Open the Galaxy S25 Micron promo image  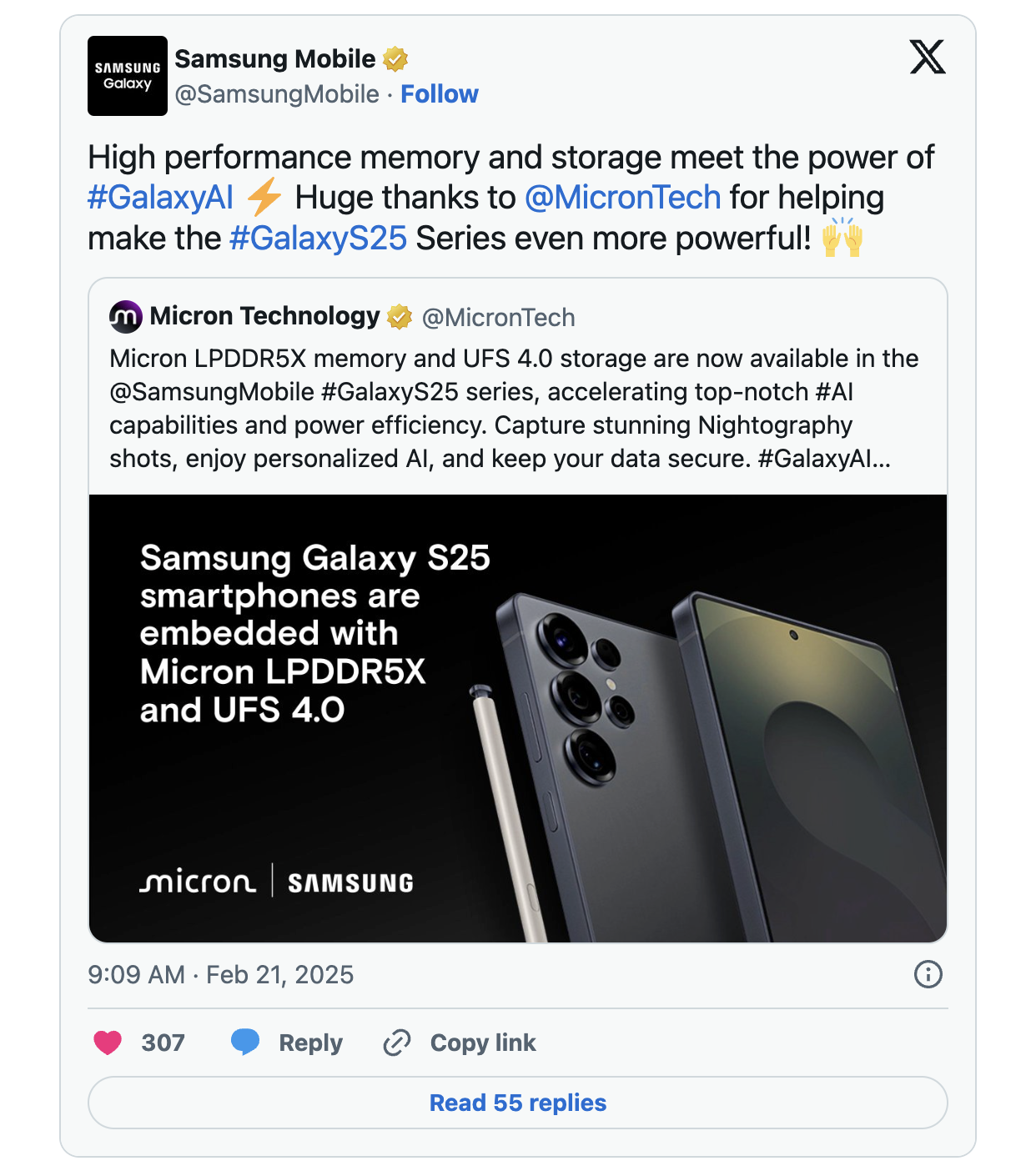tap(518, 718)
